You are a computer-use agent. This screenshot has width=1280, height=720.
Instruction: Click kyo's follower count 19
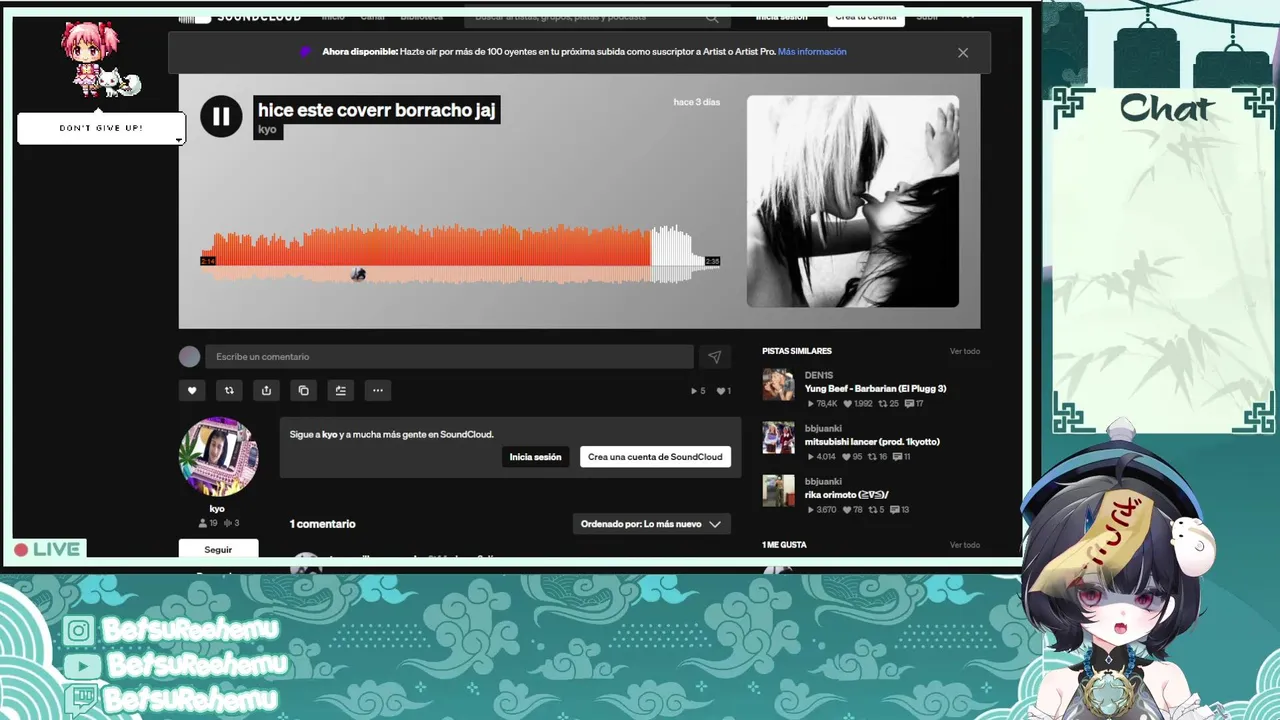(x=208, y=523)
